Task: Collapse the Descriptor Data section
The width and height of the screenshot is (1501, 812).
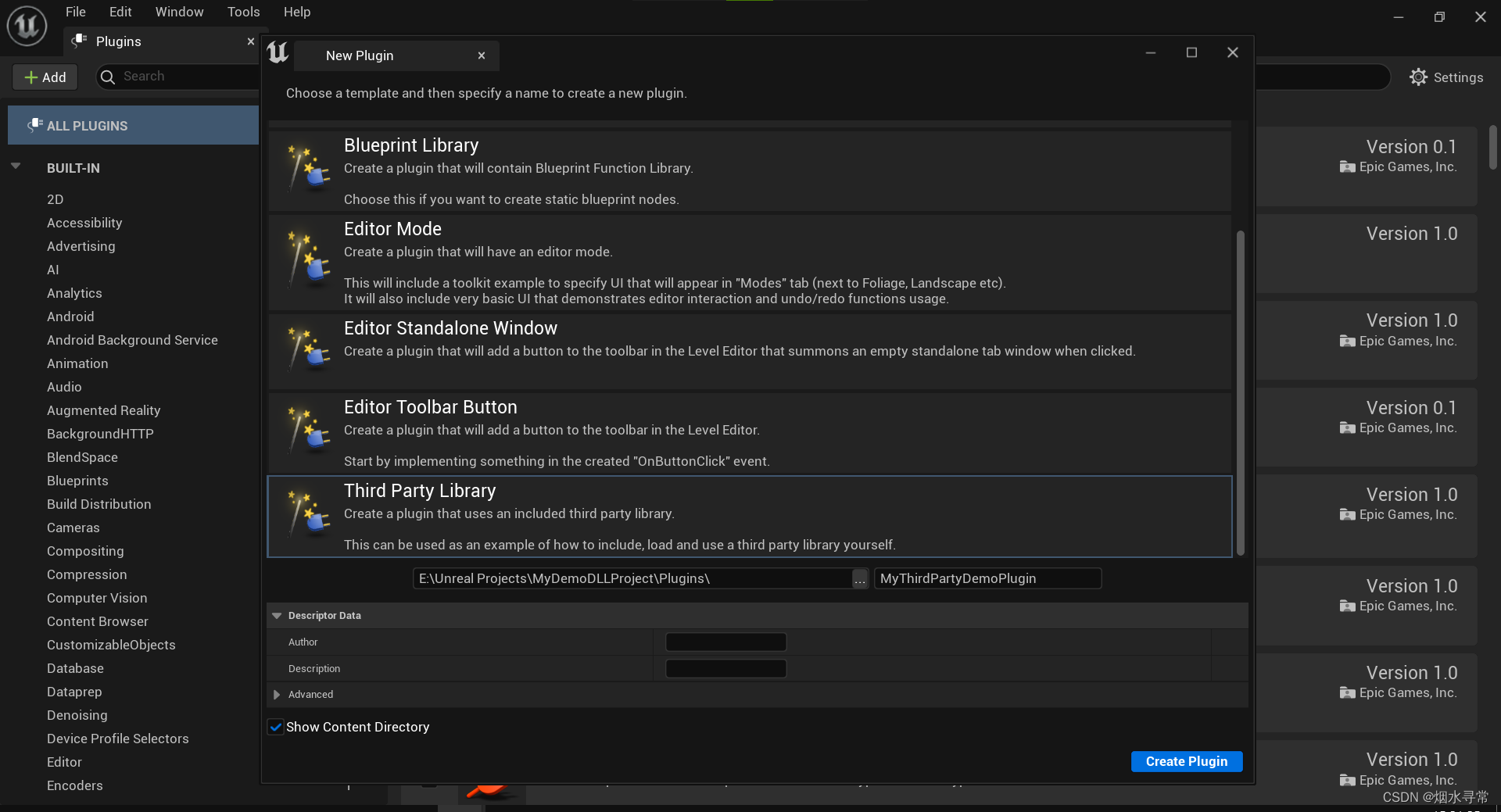Action: [277, 615]
